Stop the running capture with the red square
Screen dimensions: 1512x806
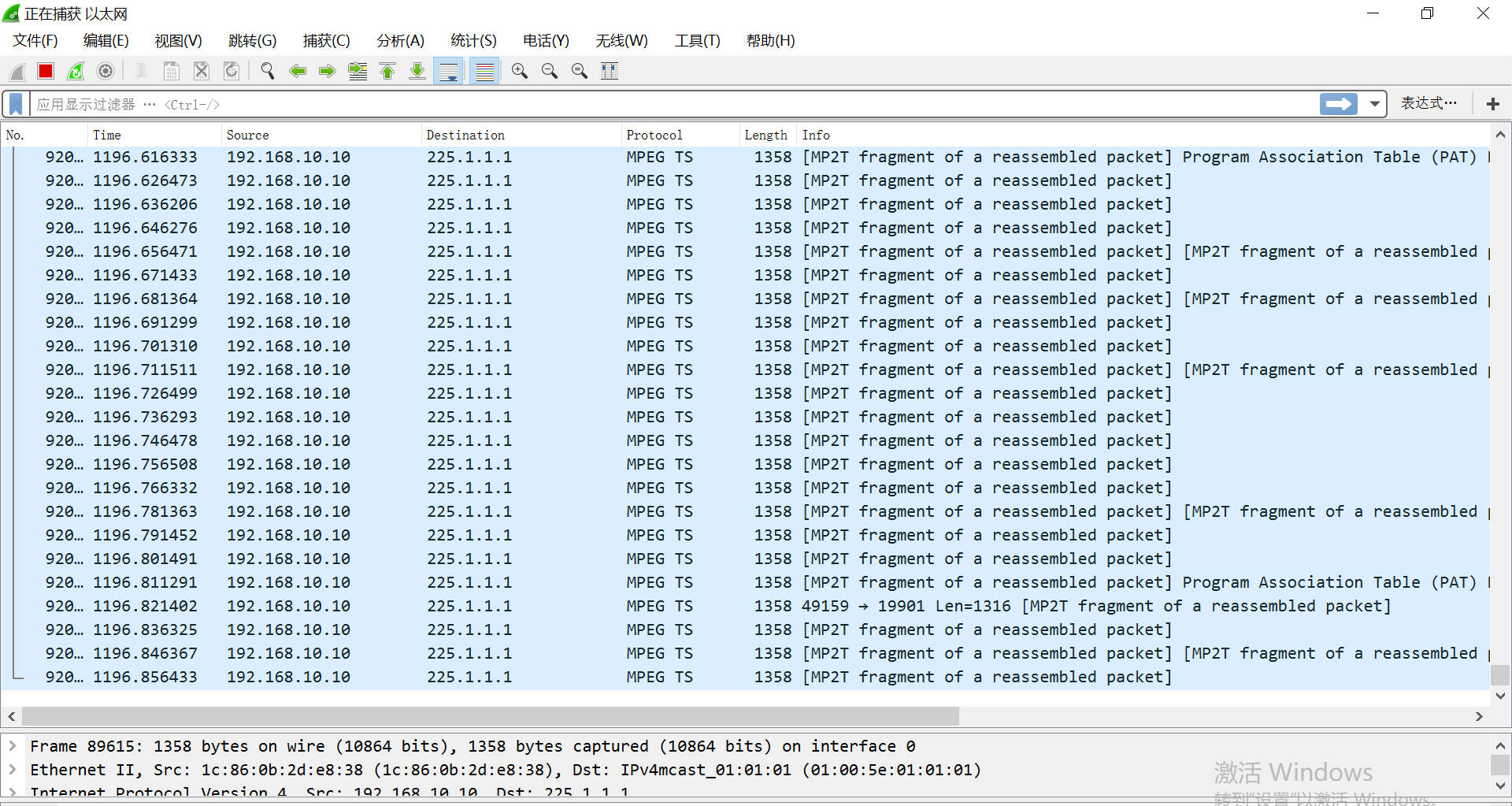click(46, 72)
